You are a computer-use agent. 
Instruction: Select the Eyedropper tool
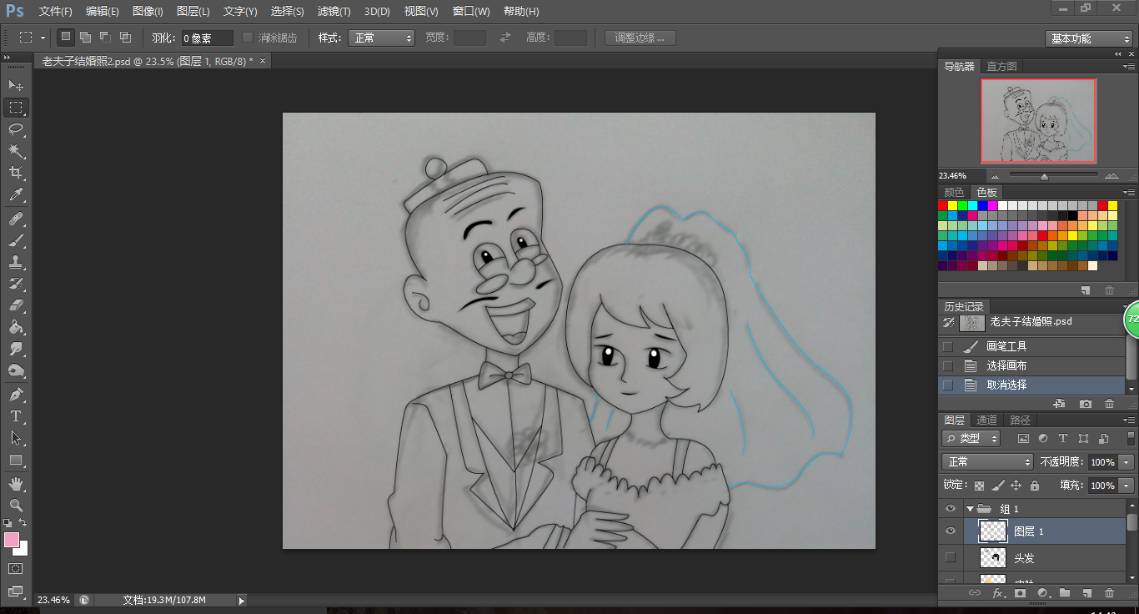pos(15,195)
